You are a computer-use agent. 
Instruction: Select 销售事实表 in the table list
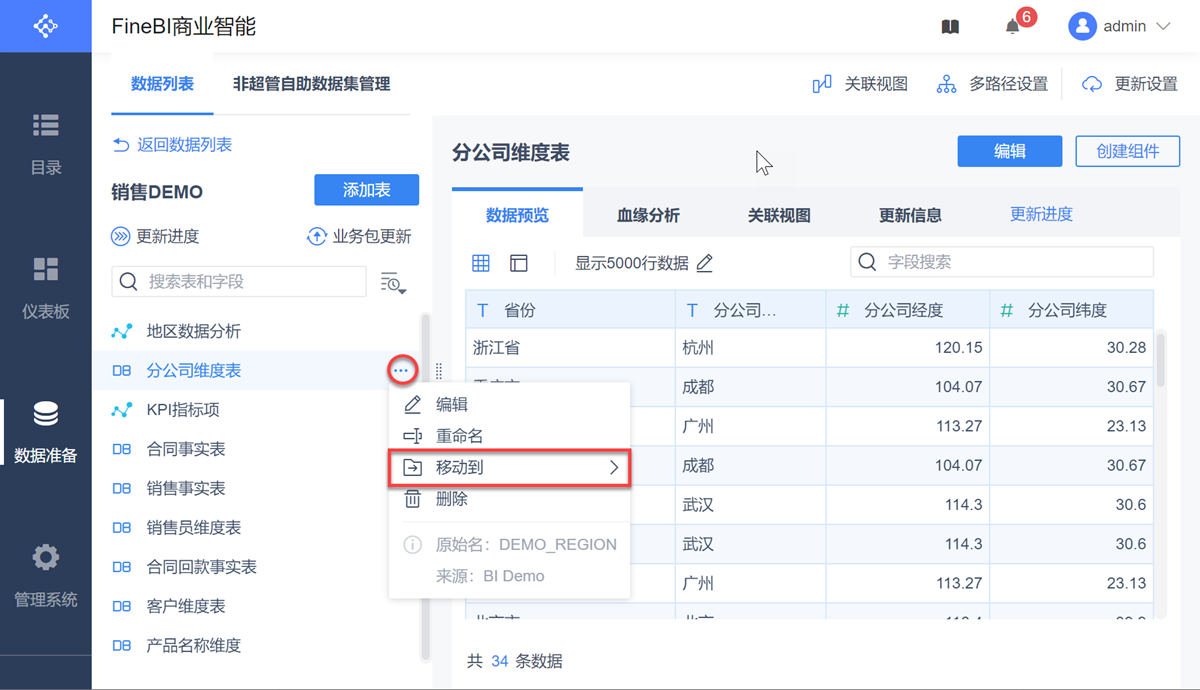pyautogui.click(x=186, y=488)
